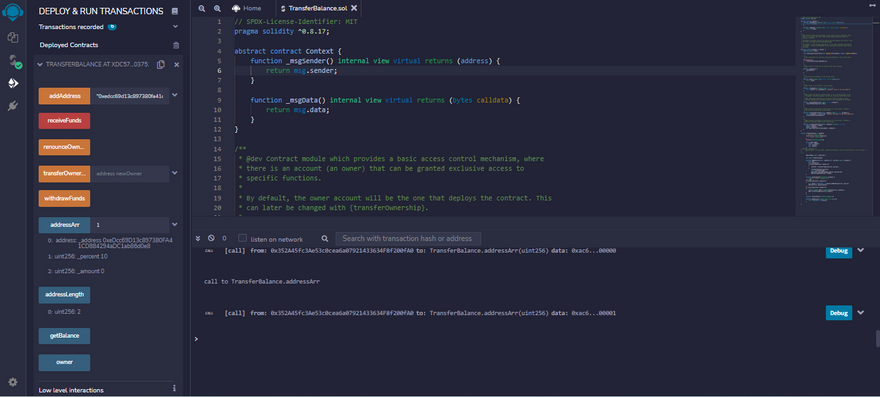Close the TransferBalance.sol tab
The height and width of the screenshot is (397, 880).
tap(355, 8)
